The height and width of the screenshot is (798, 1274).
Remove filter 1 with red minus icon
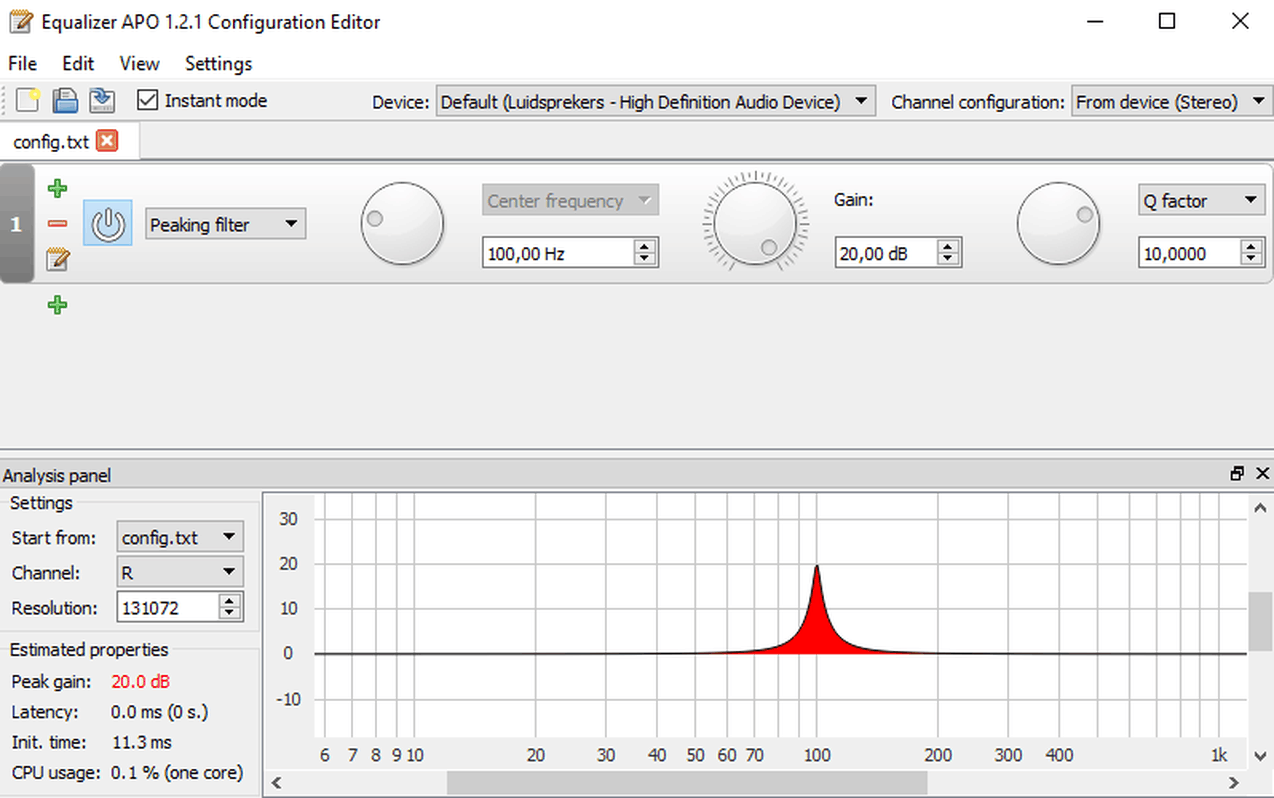[x=57, y=224]
